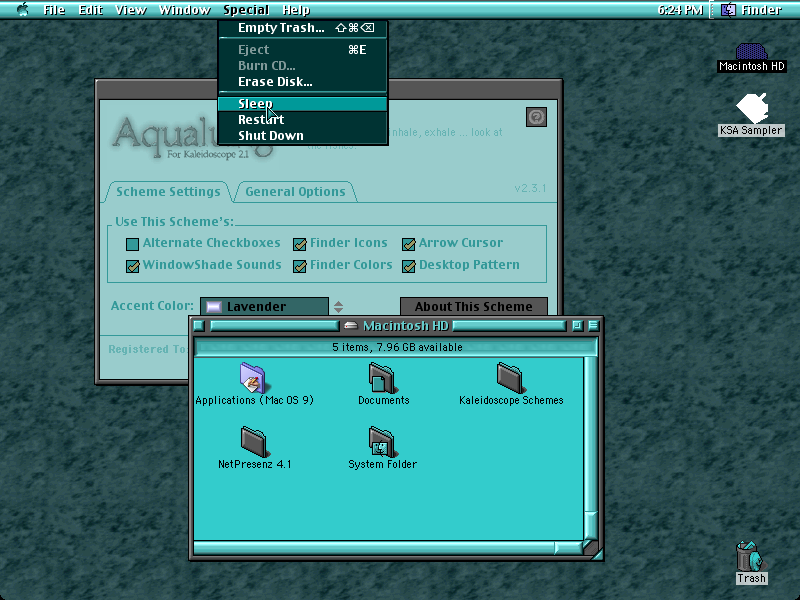The height and width of the screenshot is (600, 800).
Task: Click the Macintosh HD window close box
Action: [199, 326]
